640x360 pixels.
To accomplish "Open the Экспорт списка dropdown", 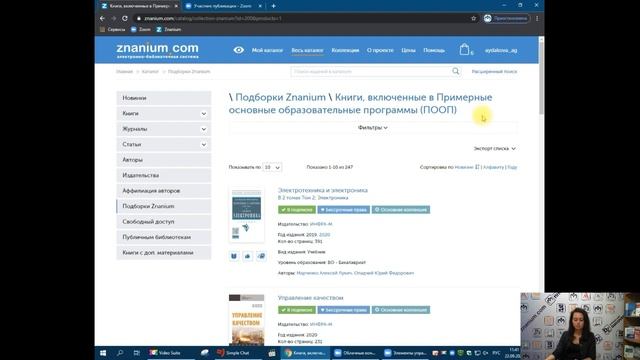I will [494, 149].
